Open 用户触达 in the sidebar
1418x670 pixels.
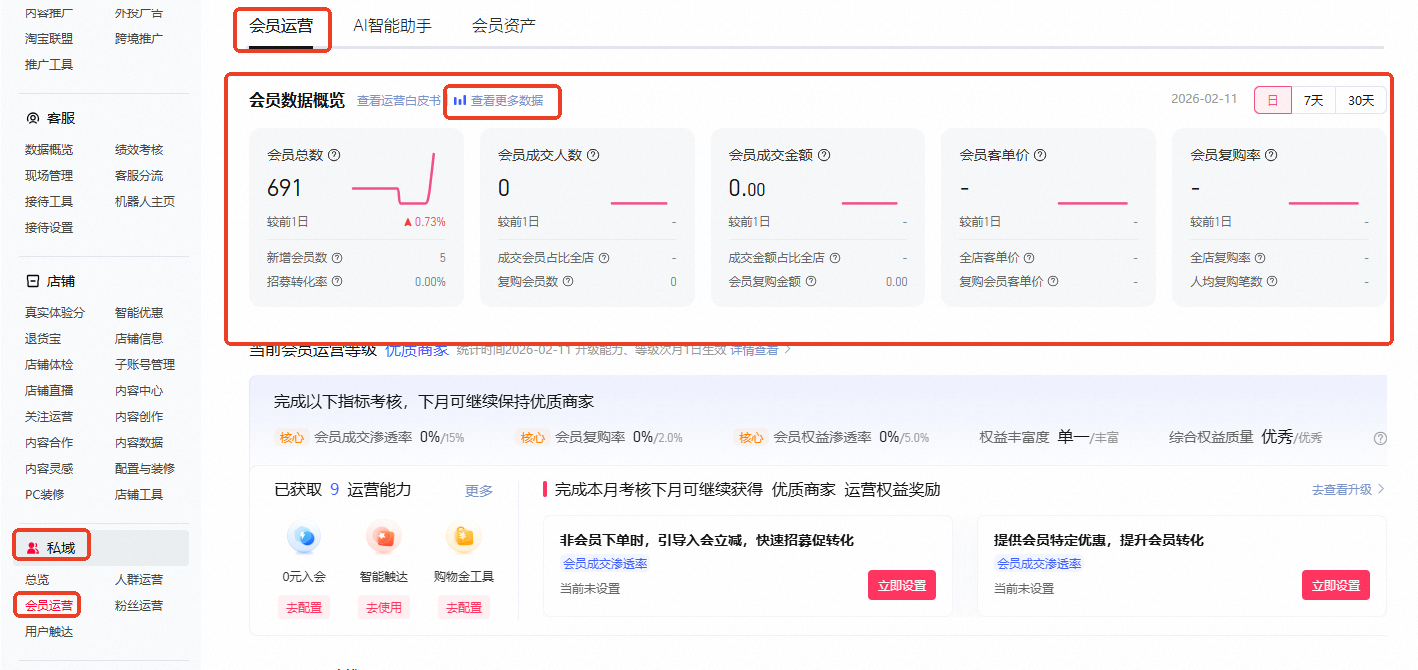[x=49, y=632]
